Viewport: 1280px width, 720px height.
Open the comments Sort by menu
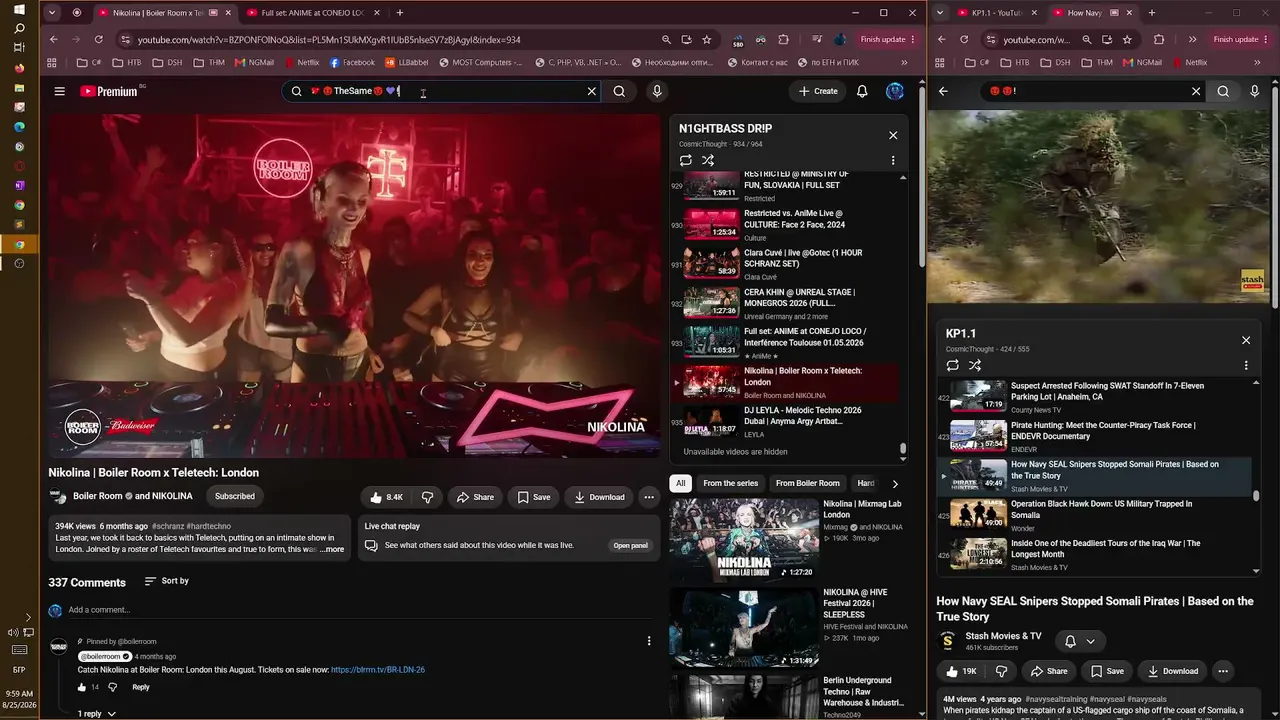click(166, 581)
